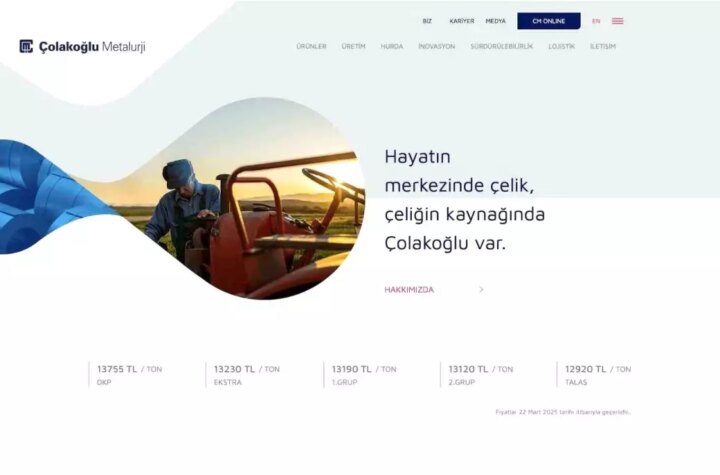Open the KARİYER menu item
The image size is (720, 475).
(461, 21)
